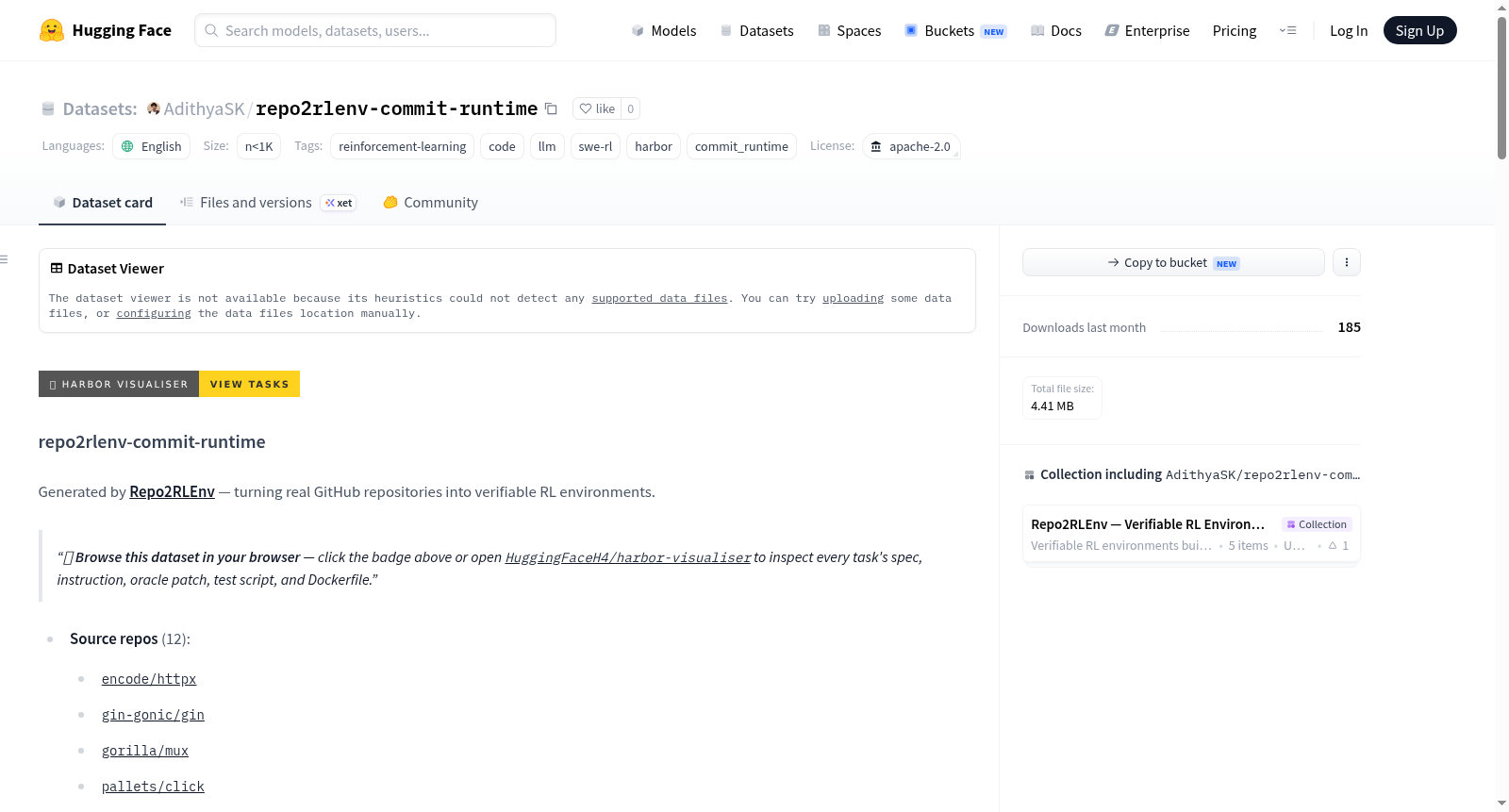Image resolution: width=1509 pixels, height=812 pixels.
Task: Select the llm tag
Action: [547, 146]
